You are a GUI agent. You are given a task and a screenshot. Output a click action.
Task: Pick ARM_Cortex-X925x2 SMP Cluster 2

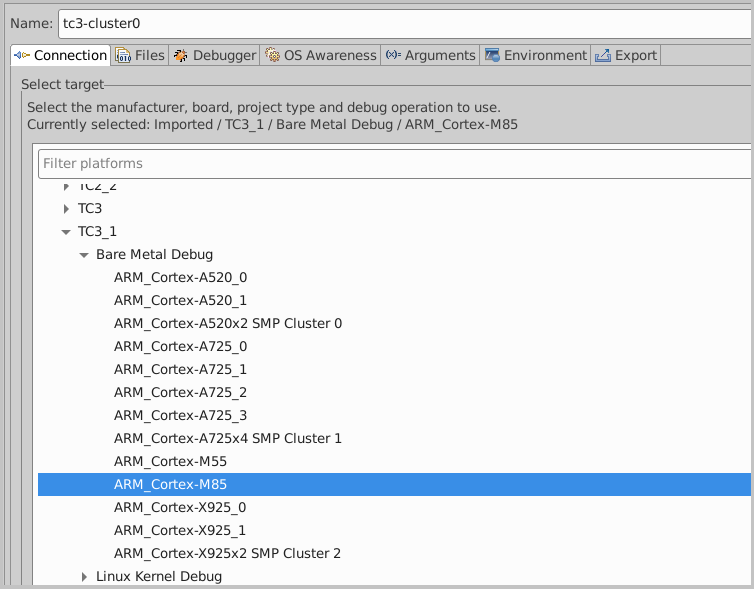pyautogui.click(x=228, y=554)
